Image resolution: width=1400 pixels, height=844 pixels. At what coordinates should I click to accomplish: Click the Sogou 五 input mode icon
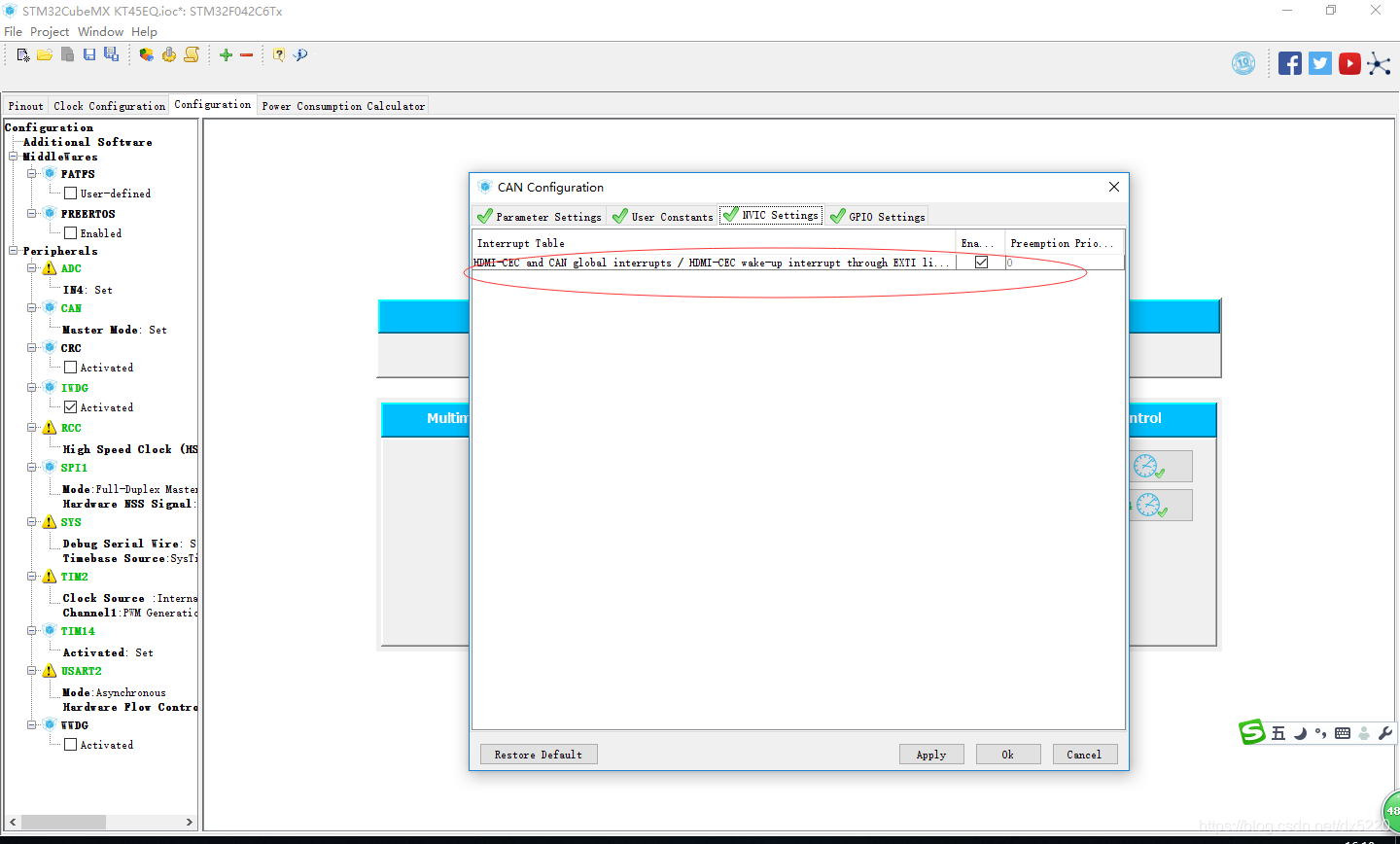[1278, 733]
